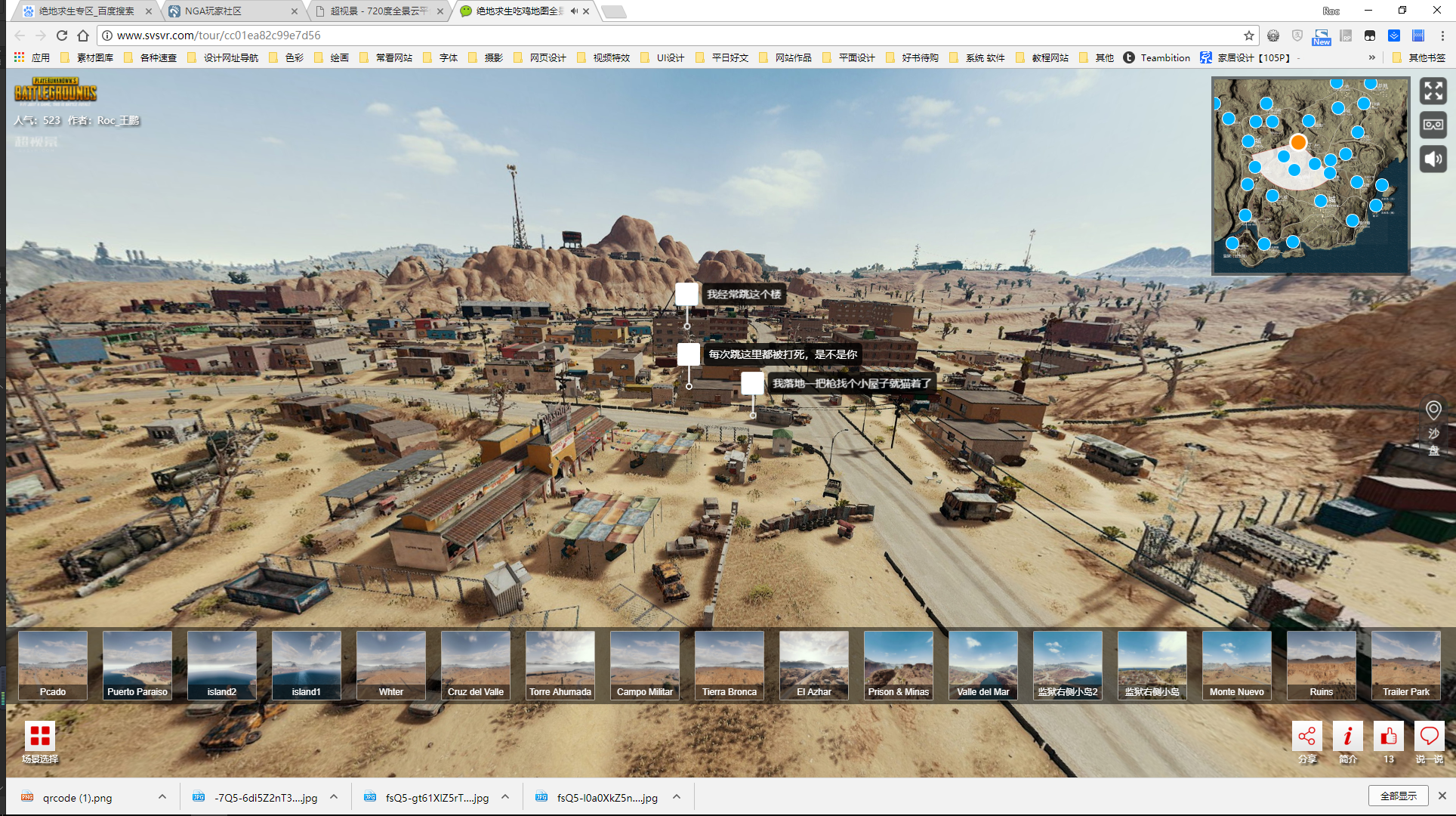Click the share icon
This screenshot has height=816, width=1456.
click(x=1307, y=736)
